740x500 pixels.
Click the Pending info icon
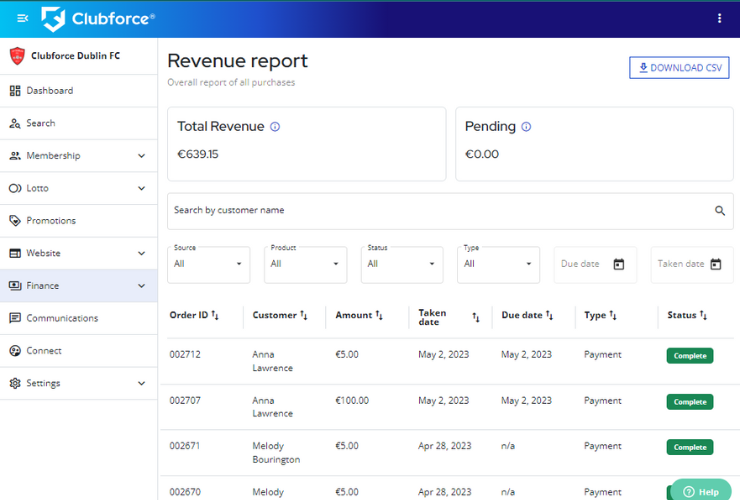coord(526,127)
